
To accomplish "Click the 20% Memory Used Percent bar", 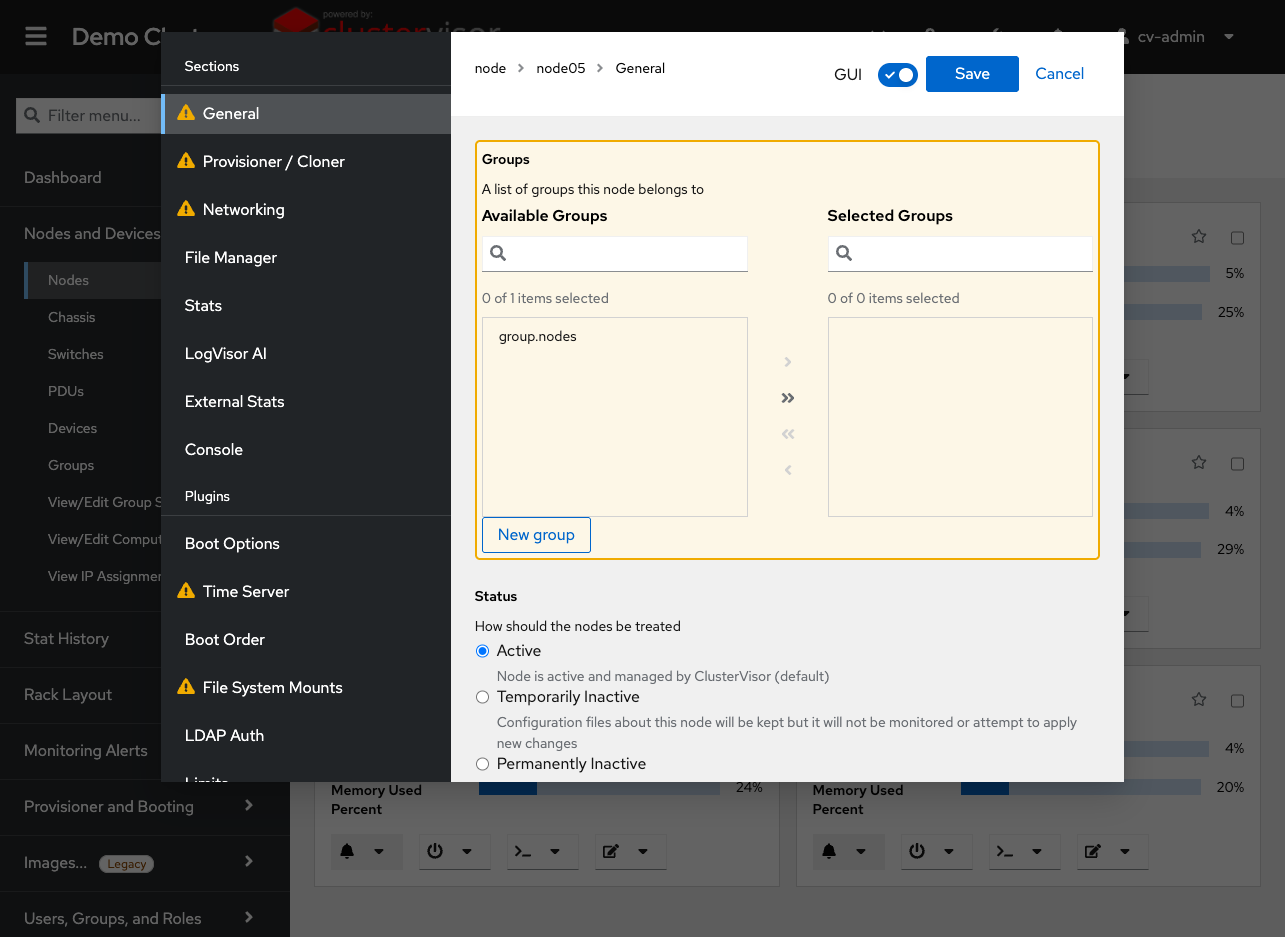I will [1081, 788].
